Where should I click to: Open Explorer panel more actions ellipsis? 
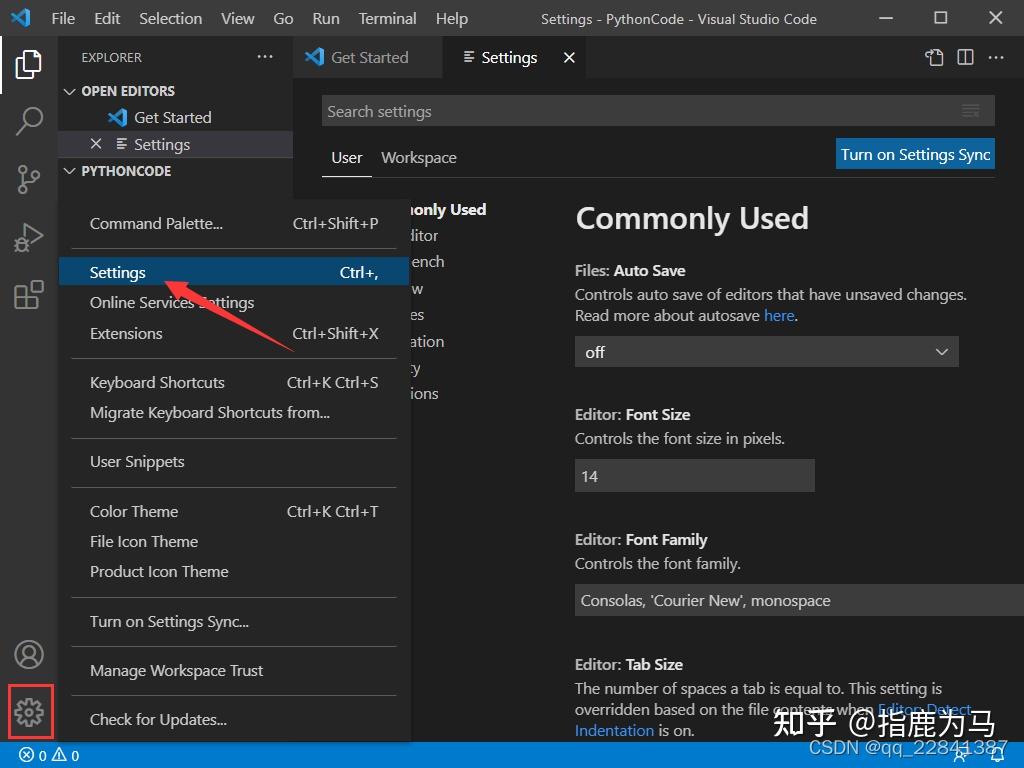point(265,58)
